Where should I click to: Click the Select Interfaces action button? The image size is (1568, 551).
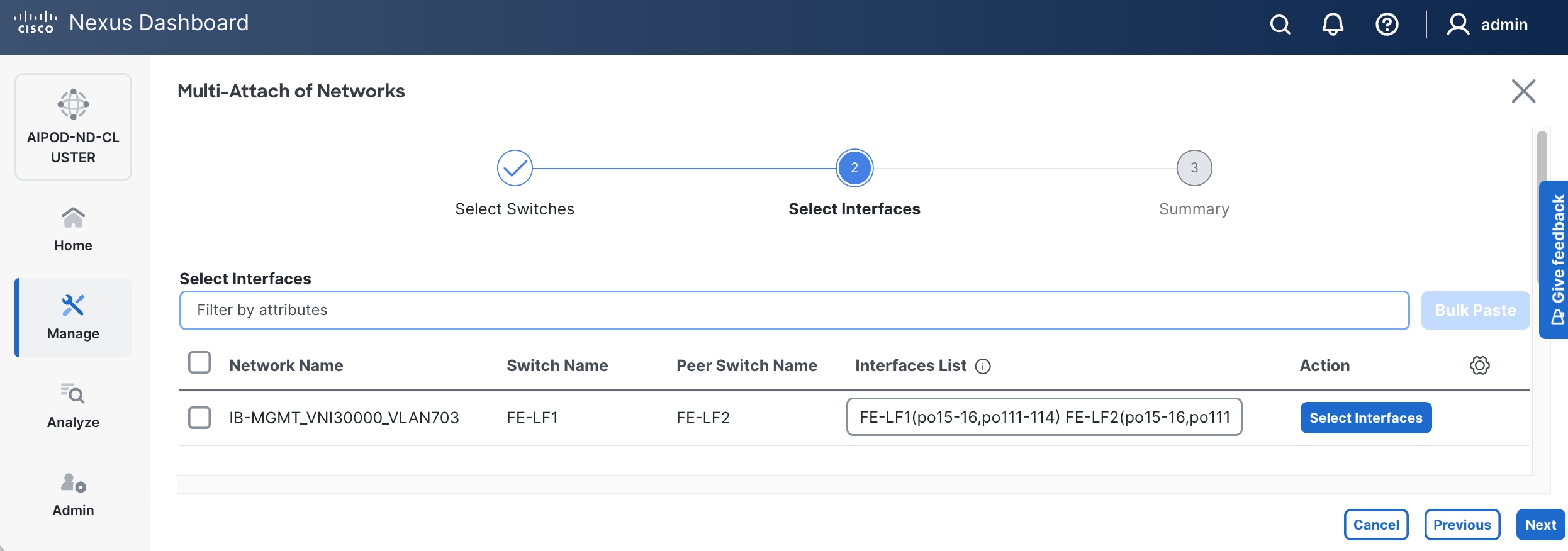1365,418
